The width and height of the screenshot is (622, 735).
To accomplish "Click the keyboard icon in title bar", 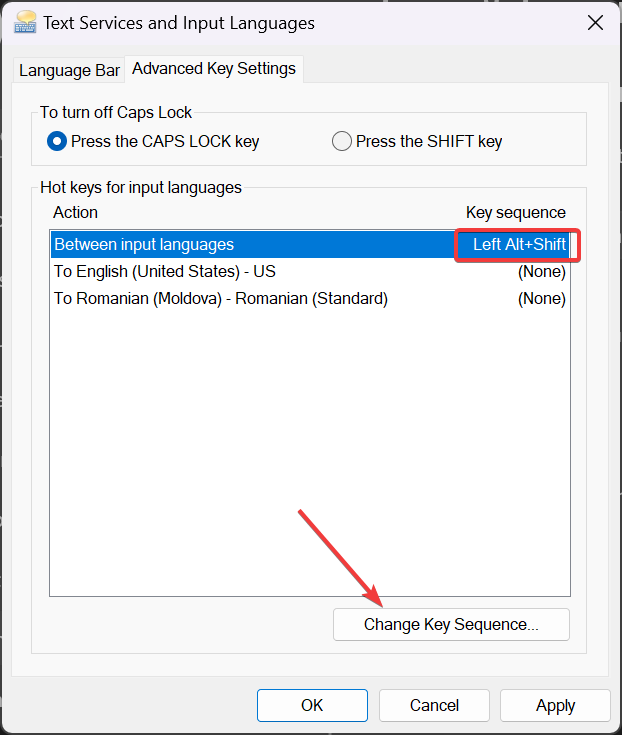I will (x=25, y=23).
